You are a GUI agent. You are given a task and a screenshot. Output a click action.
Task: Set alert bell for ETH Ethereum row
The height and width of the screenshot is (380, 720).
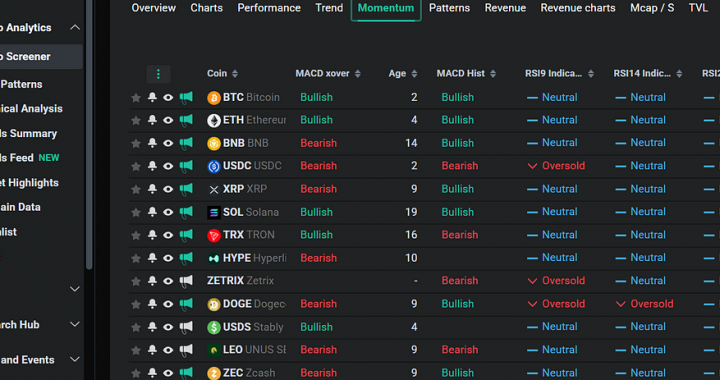pyautogui.click(x=152, y=120)
